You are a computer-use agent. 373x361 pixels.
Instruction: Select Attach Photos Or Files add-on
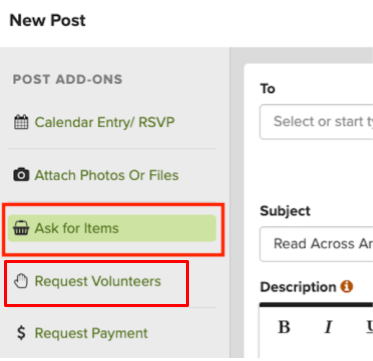(x=106, y=175)
